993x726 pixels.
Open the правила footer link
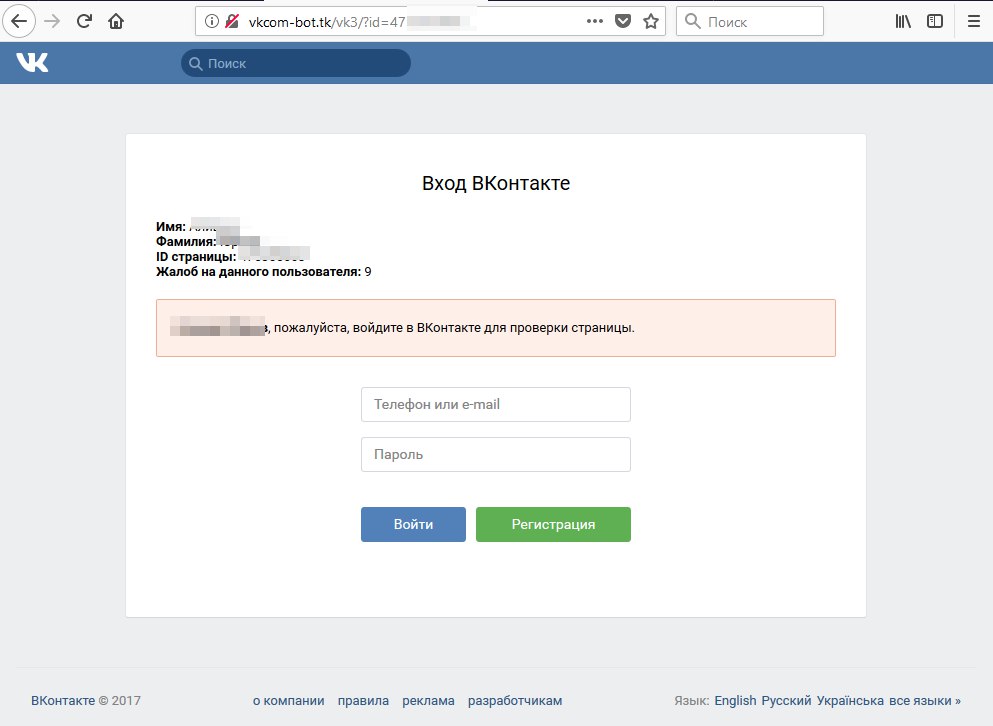[x=363, y=701]
